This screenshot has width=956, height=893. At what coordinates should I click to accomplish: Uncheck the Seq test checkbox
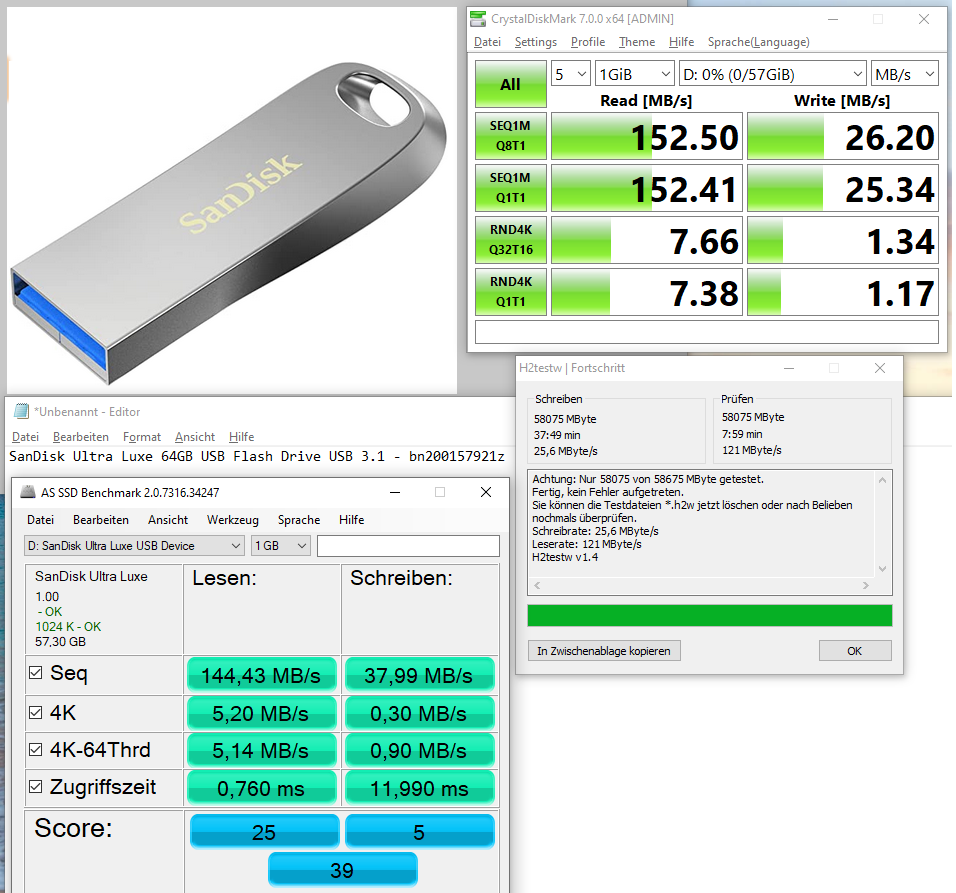[x=36, y=672]
